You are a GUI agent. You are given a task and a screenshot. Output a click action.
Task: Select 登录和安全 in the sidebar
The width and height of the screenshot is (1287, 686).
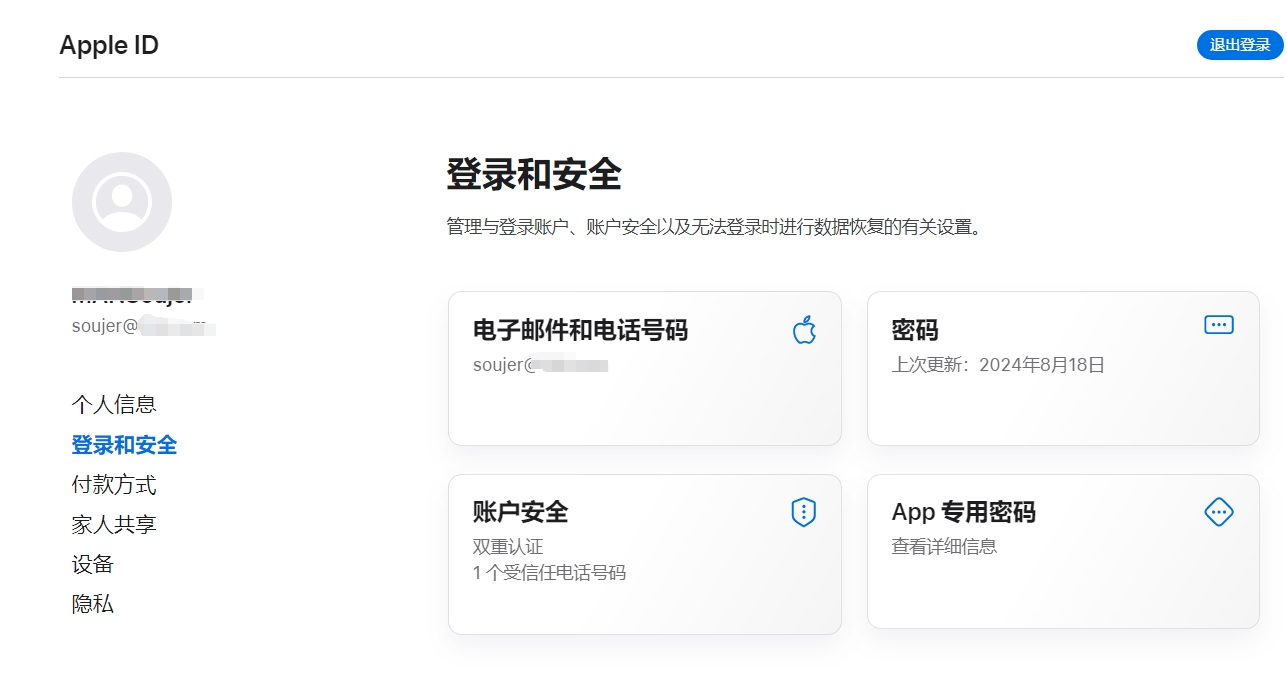pyautogui.click(x=124, y=444)
